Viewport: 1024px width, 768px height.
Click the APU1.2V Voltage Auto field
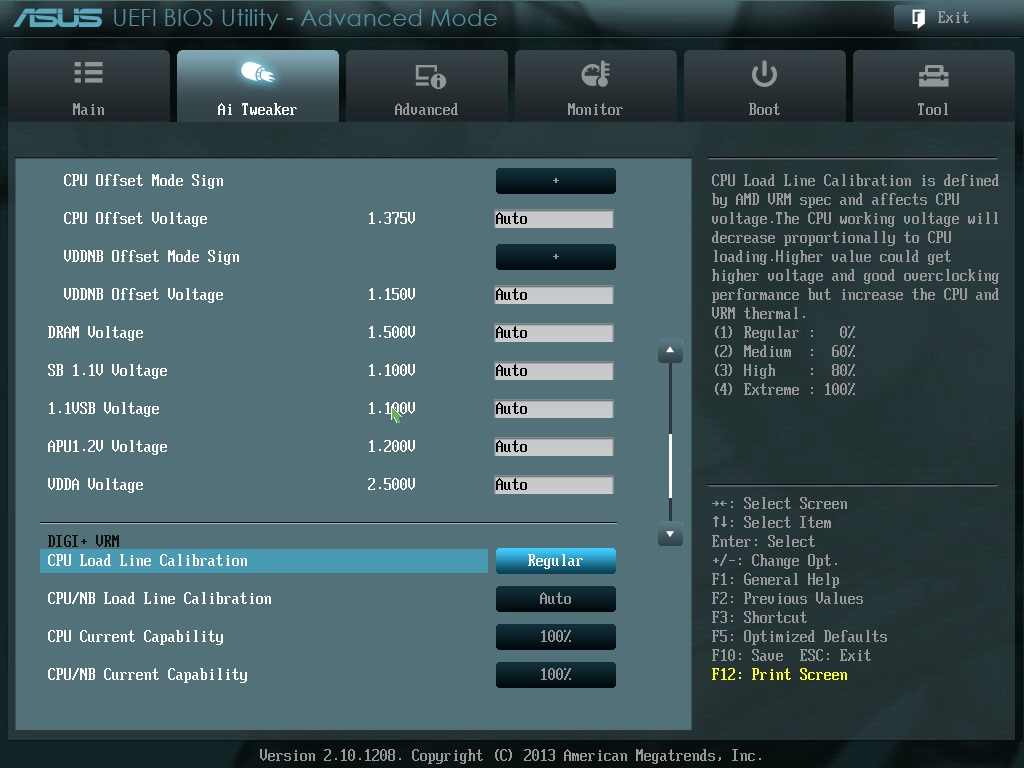pyautogui.click(x=554, y=447)
